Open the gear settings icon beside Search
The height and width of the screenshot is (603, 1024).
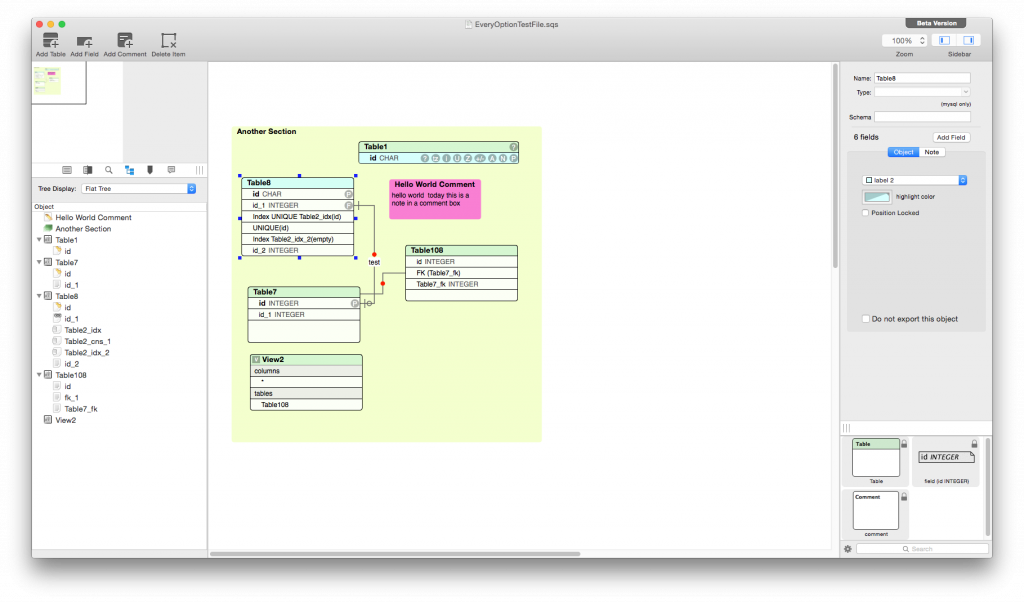point(848,549)
